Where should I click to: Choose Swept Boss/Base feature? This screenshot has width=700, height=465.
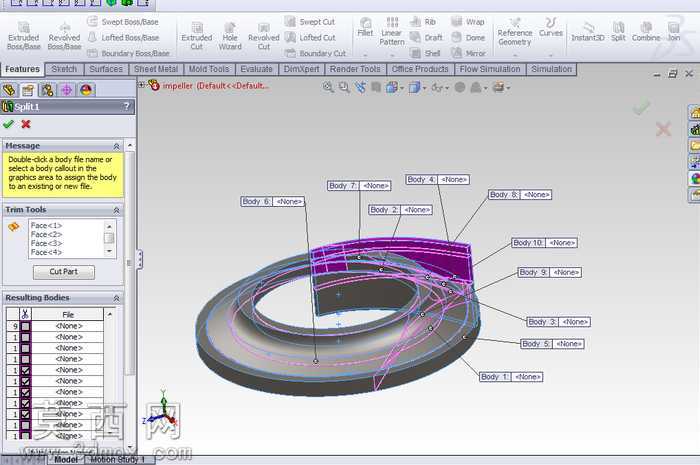(123, 21)
